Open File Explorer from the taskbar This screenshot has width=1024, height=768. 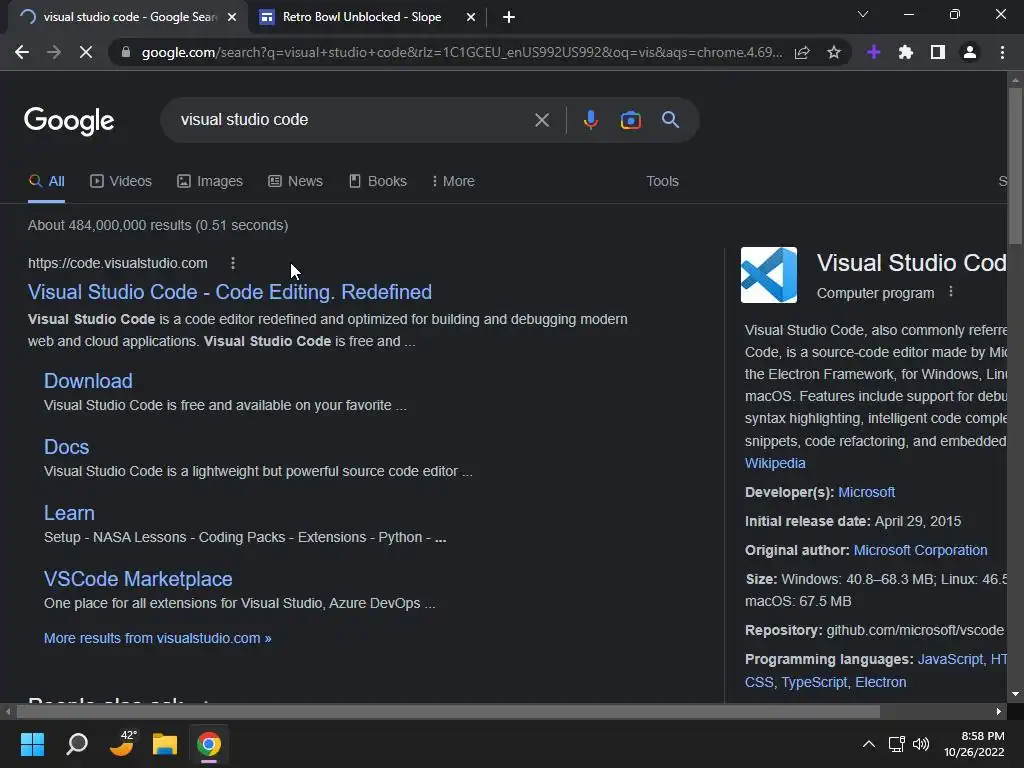tap(165, 744)
